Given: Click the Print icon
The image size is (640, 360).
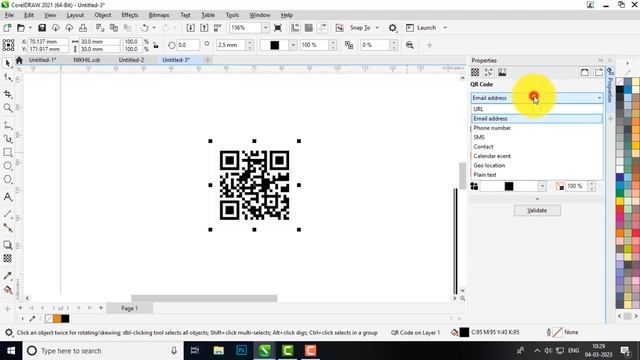Looking at the screenshot, I should (83, 28).
